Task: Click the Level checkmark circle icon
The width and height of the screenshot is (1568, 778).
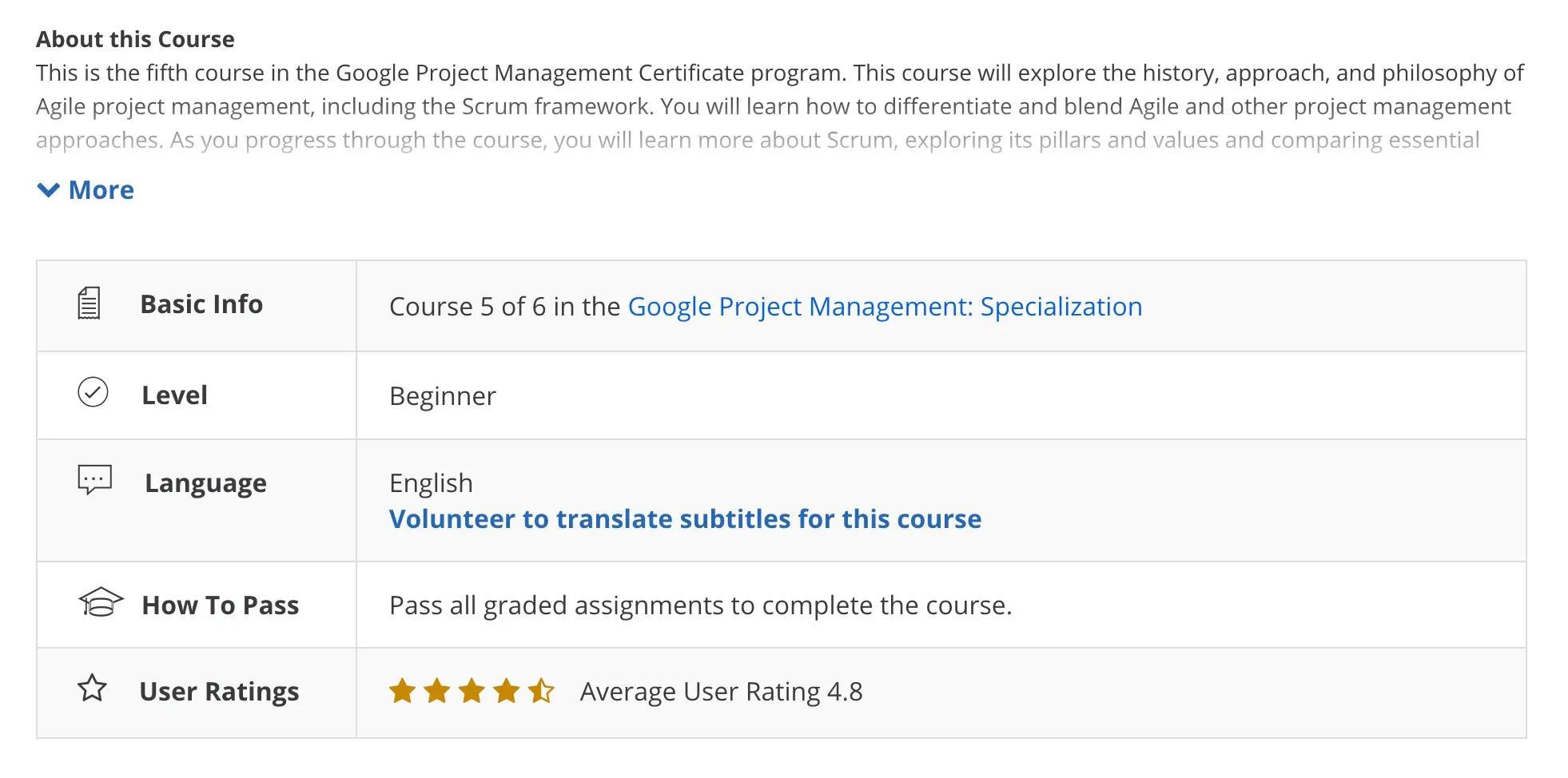Action: click(93, 392)
